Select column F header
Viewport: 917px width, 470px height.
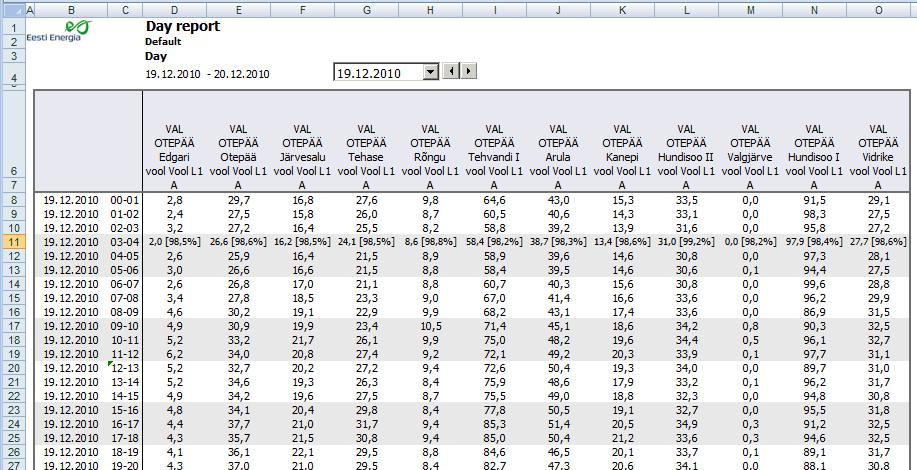click(x=302, y=11)
